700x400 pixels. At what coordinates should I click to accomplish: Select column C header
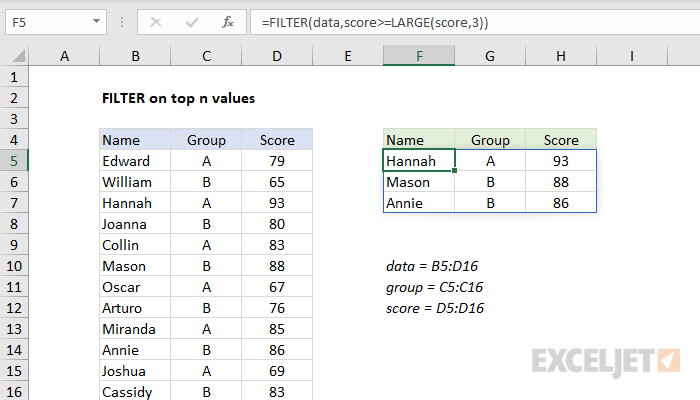click(206, 56)
